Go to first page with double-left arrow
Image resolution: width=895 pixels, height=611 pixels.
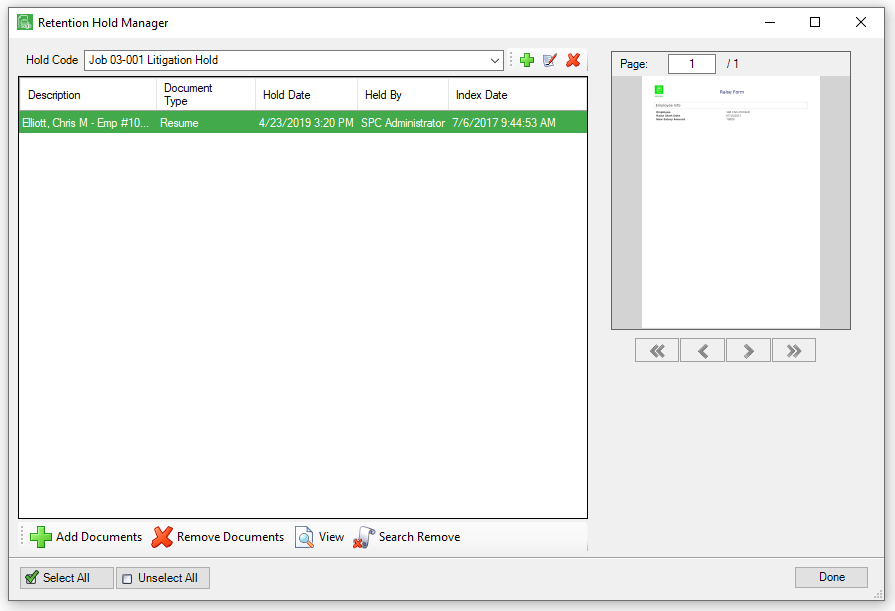(657, 350)
